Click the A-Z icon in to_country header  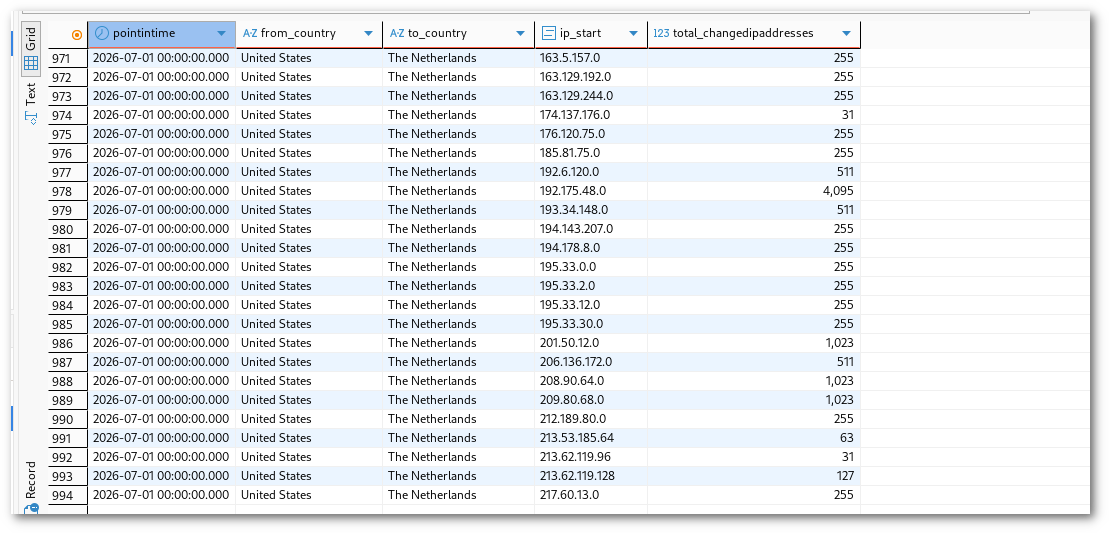point(397,33)
